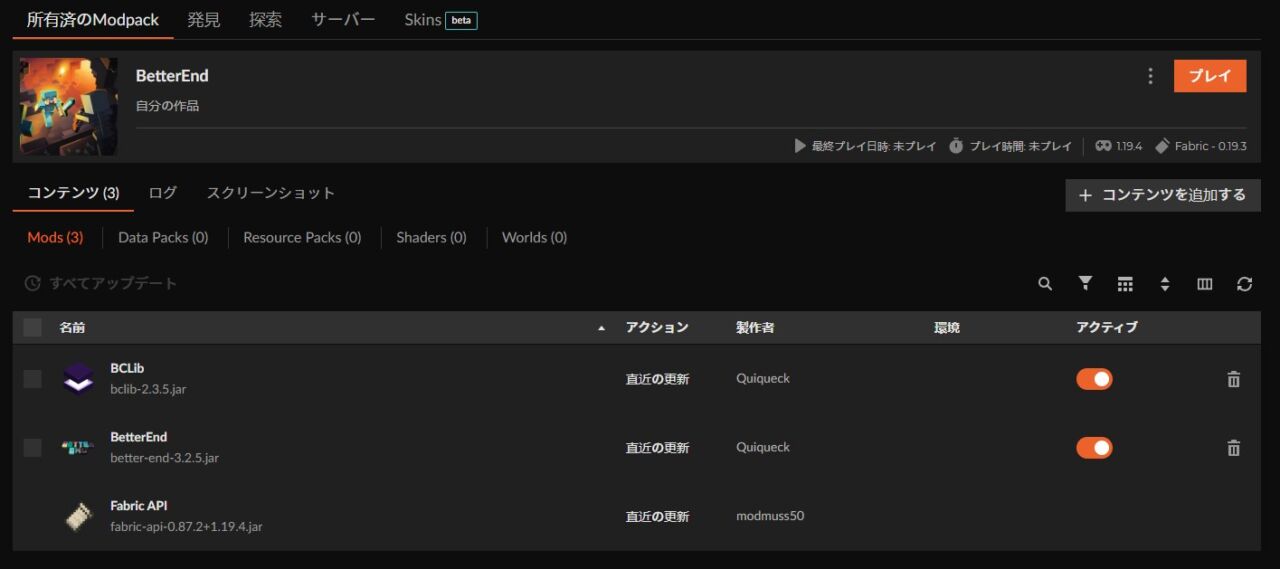Image resolution: width=1280 pixels, height=569 pixels.
Task: Open the 発見 tab
Action: [204, 20]
